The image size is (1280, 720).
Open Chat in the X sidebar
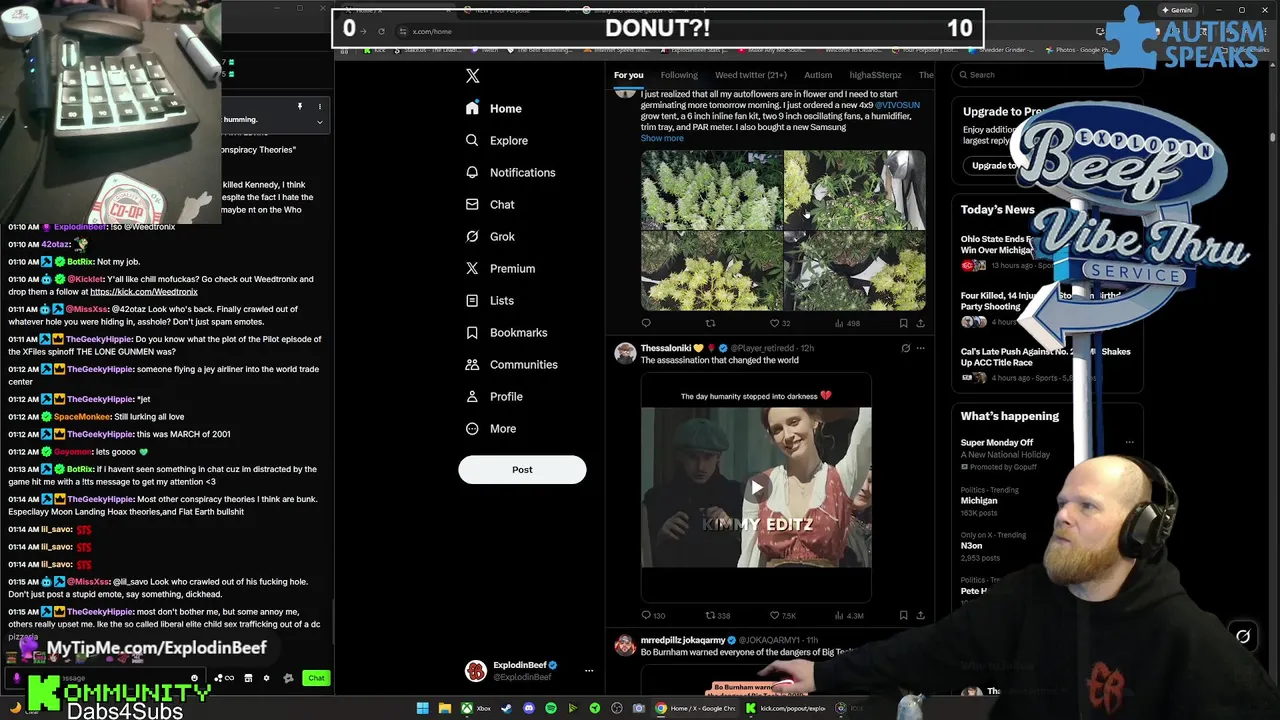(x=490, y=204)
